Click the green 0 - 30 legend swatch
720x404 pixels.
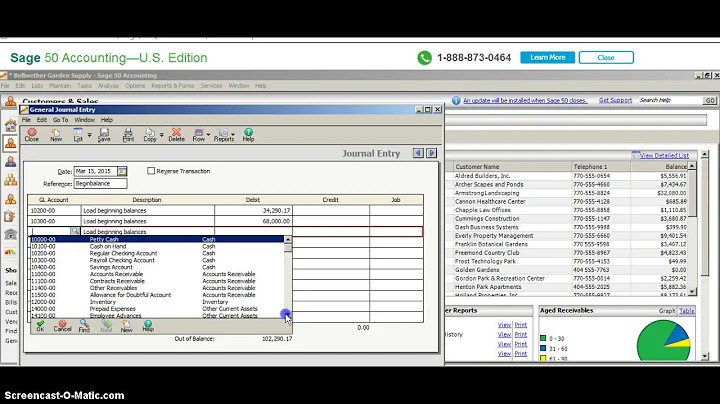[543, 338]
